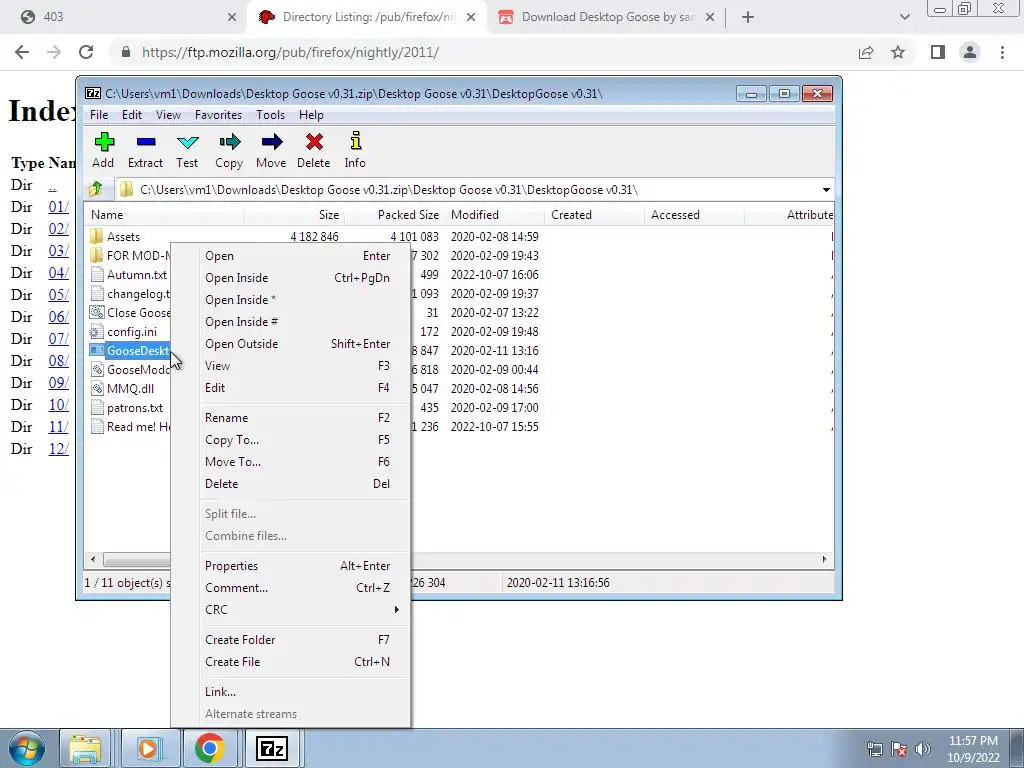Viewport: 1024px width, 768px height.
Task: Switch to Download Desktop Goose tab
Action: 607,17
